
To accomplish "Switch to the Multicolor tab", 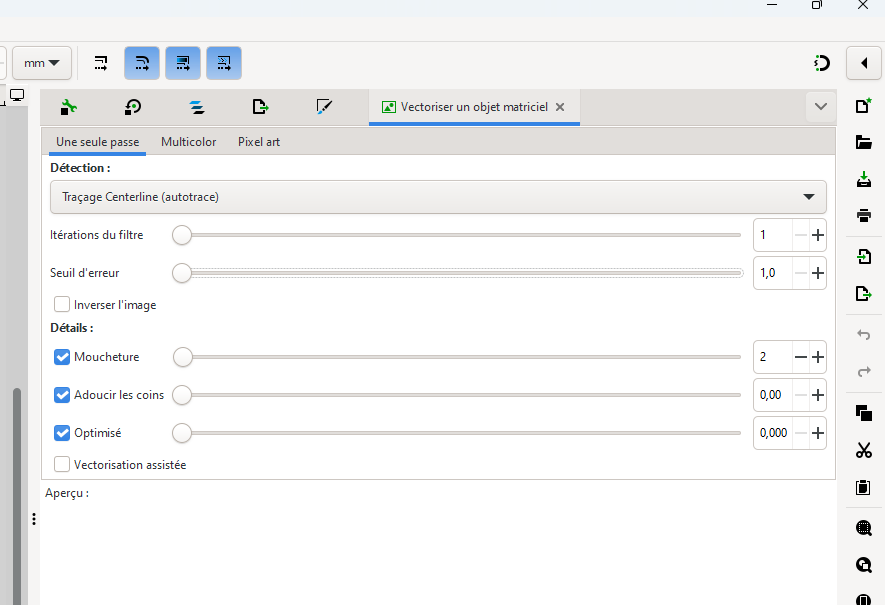I will pos(188,142).
